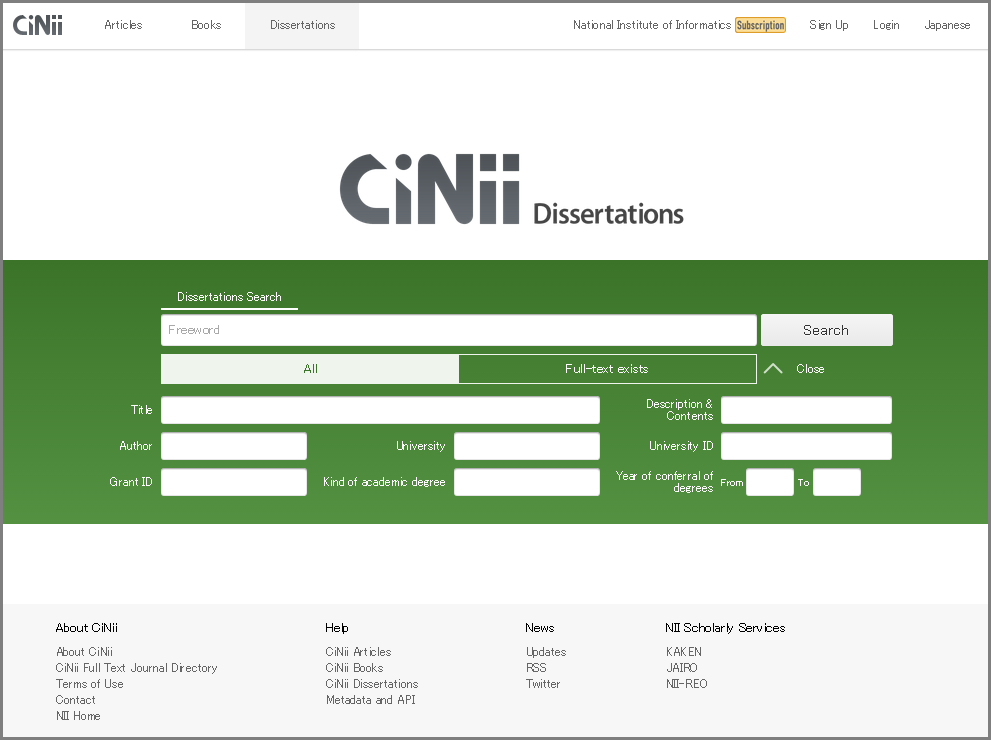991x740 pixels.
Task: Click the Search button
Action: (827, 330)
